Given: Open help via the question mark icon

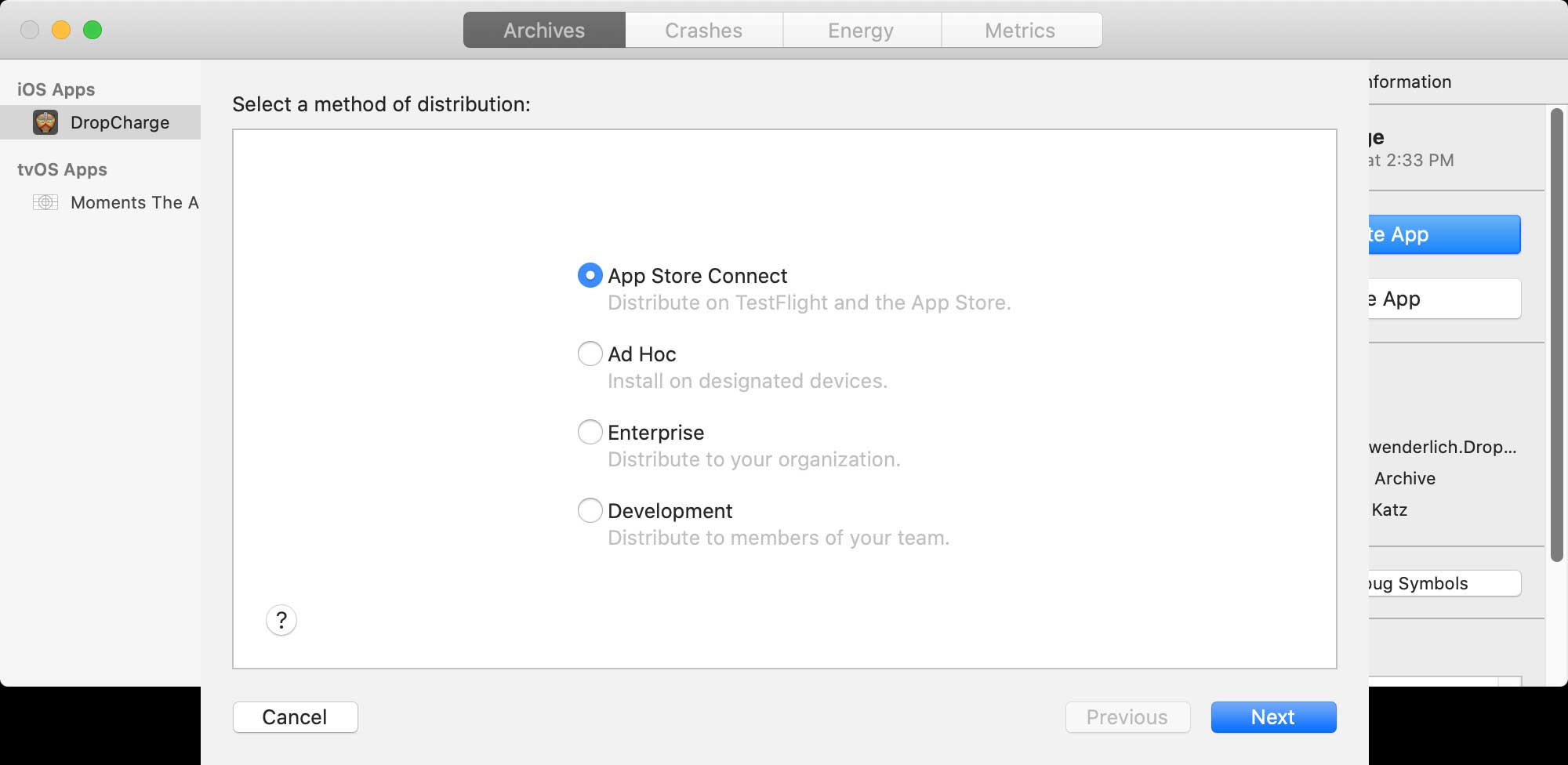Looking at the screenshot, I should click(281, 620).
